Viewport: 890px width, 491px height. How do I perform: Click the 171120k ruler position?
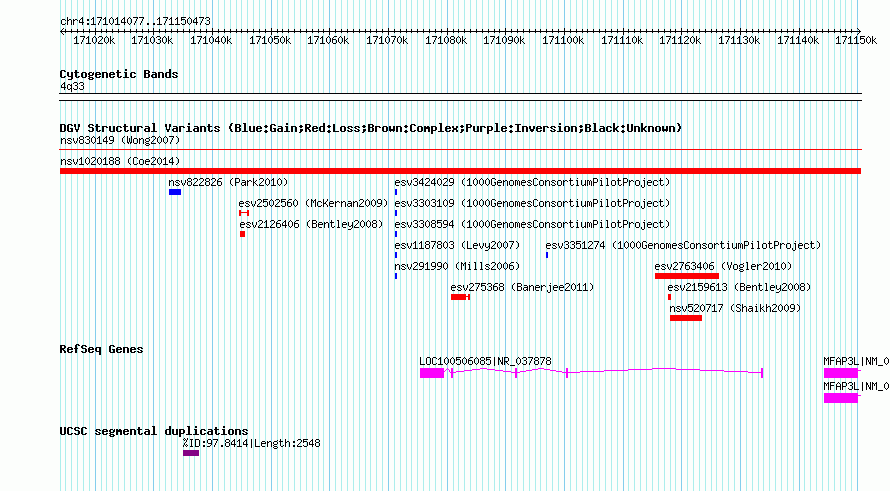[680, 40]
